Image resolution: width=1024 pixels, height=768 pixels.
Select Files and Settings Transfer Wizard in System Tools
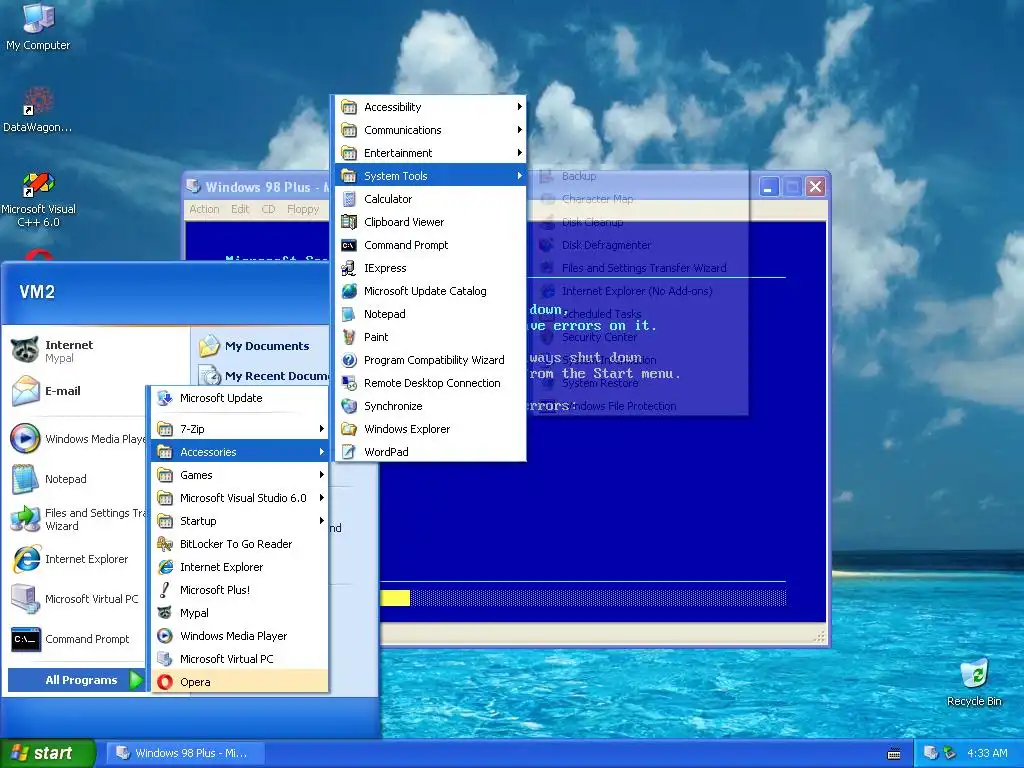click(x=641, y=268)
